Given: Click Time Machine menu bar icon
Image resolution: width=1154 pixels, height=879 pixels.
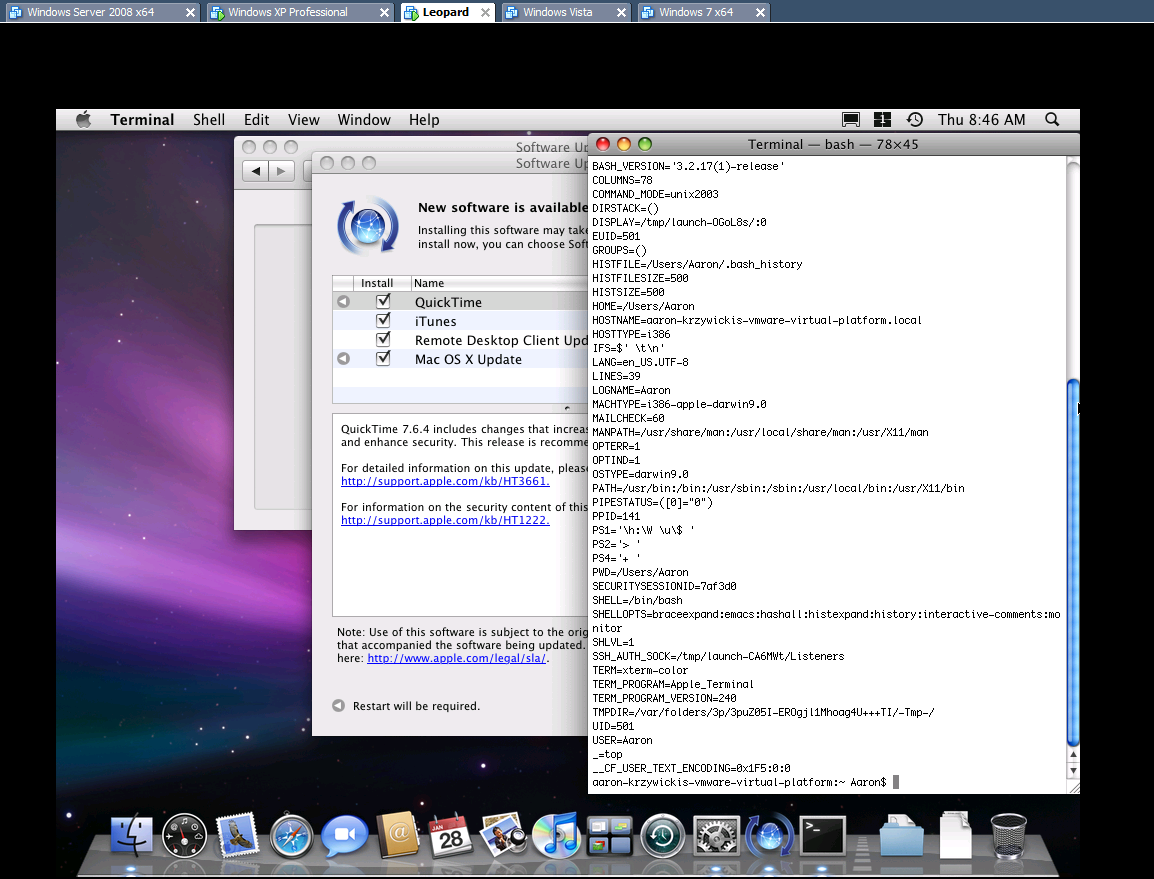Looking at the screenshot, I should point(915,119).
